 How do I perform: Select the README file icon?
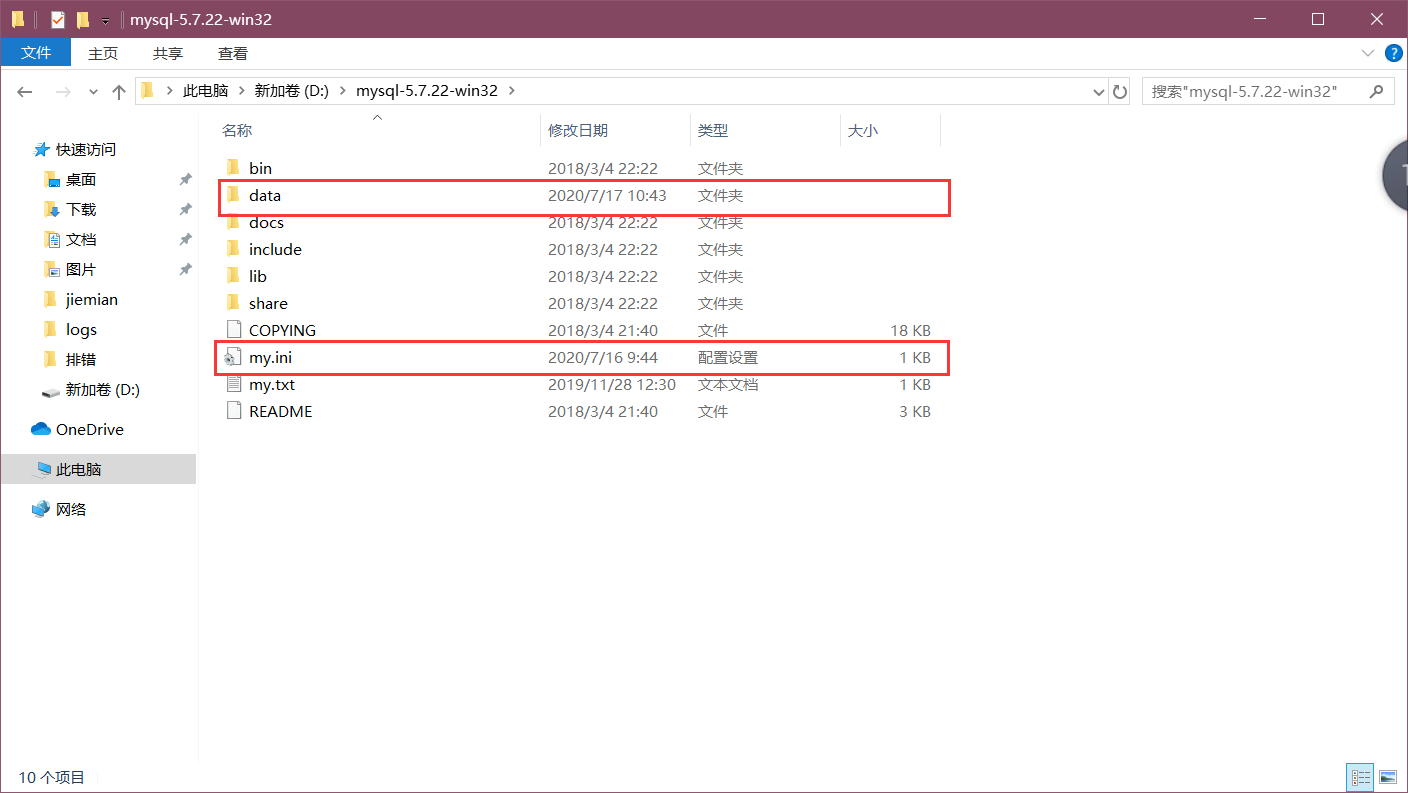coord(233,411)
